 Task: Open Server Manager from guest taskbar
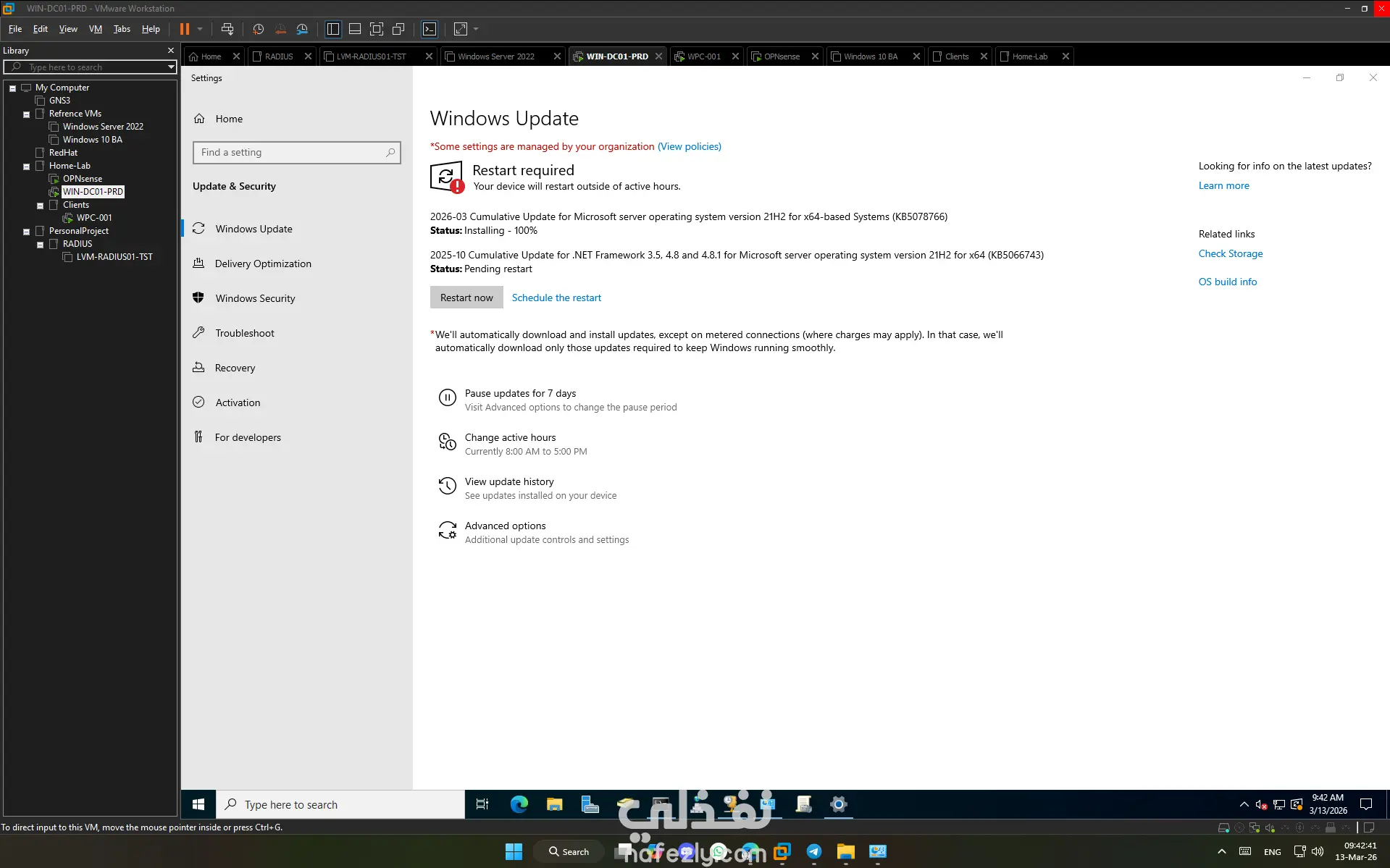tap(590, 804)
